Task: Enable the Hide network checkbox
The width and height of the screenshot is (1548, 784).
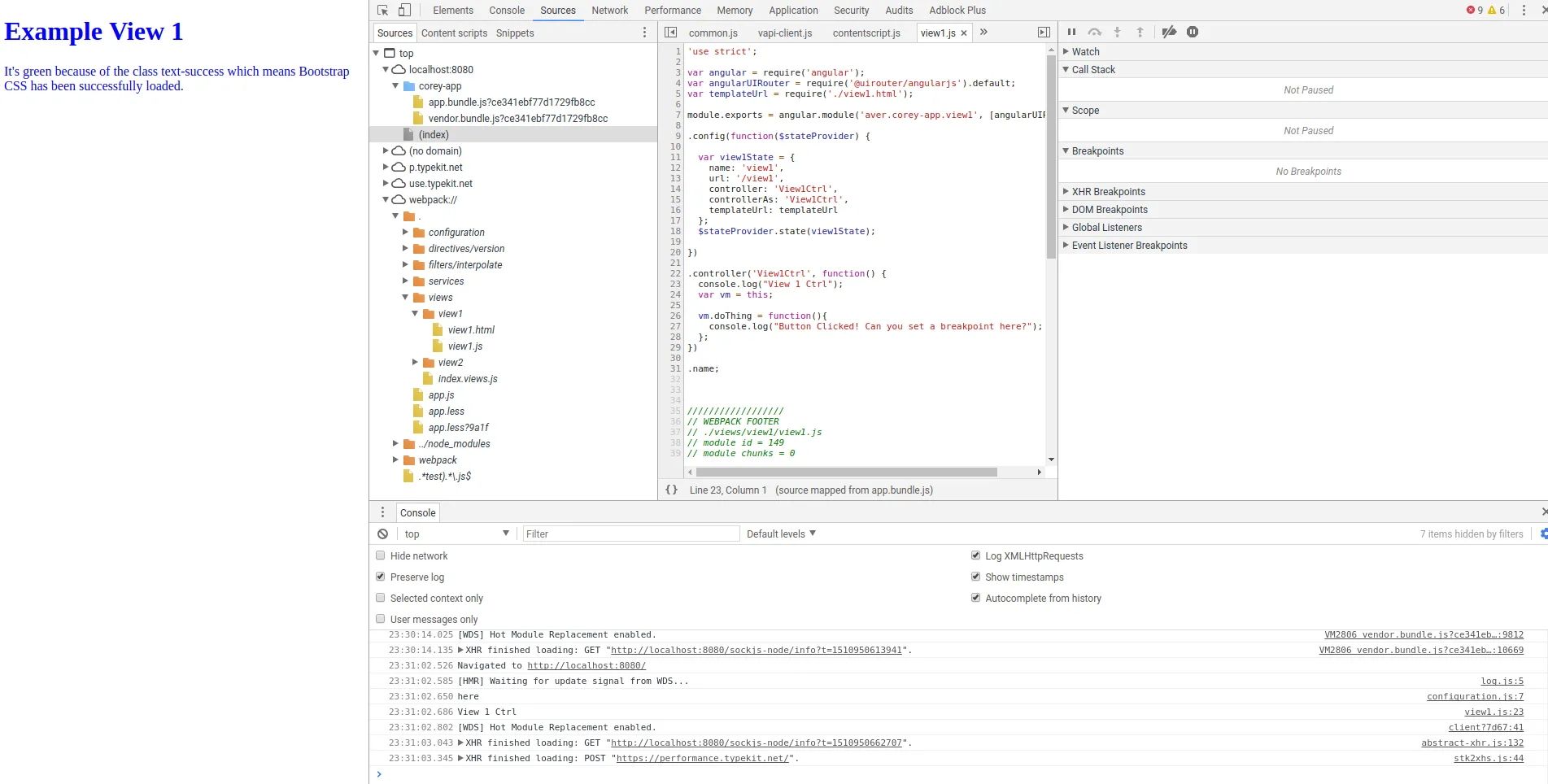Action: 380,556
